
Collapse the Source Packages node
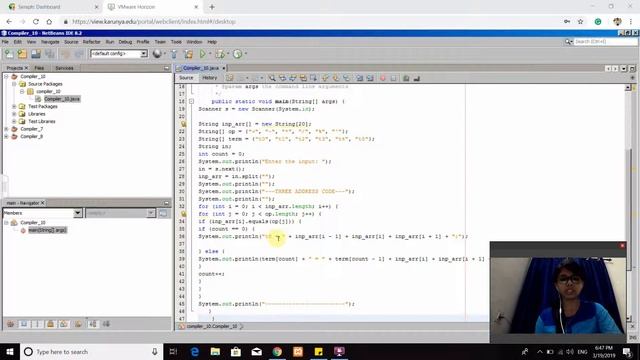14,84
